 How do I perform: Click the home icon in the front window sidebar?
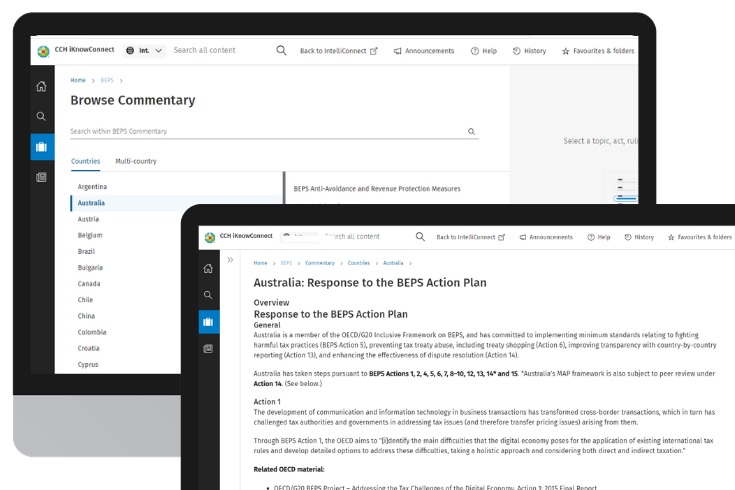[x=208, y=268]
